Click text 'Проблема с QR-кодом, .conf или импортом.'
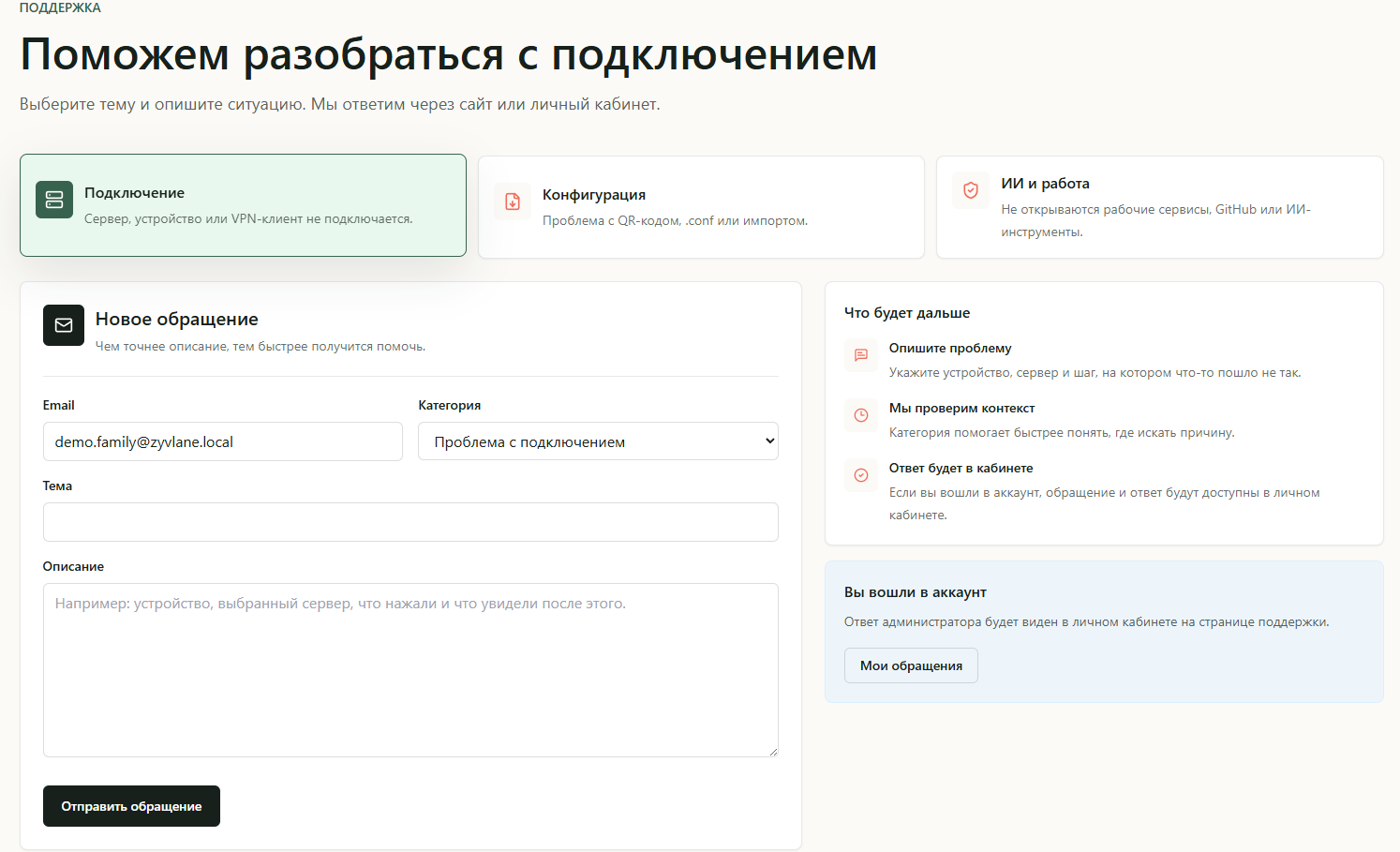Image resolution: width=1400 pixels, height=852 pixels. click(675, 221)
